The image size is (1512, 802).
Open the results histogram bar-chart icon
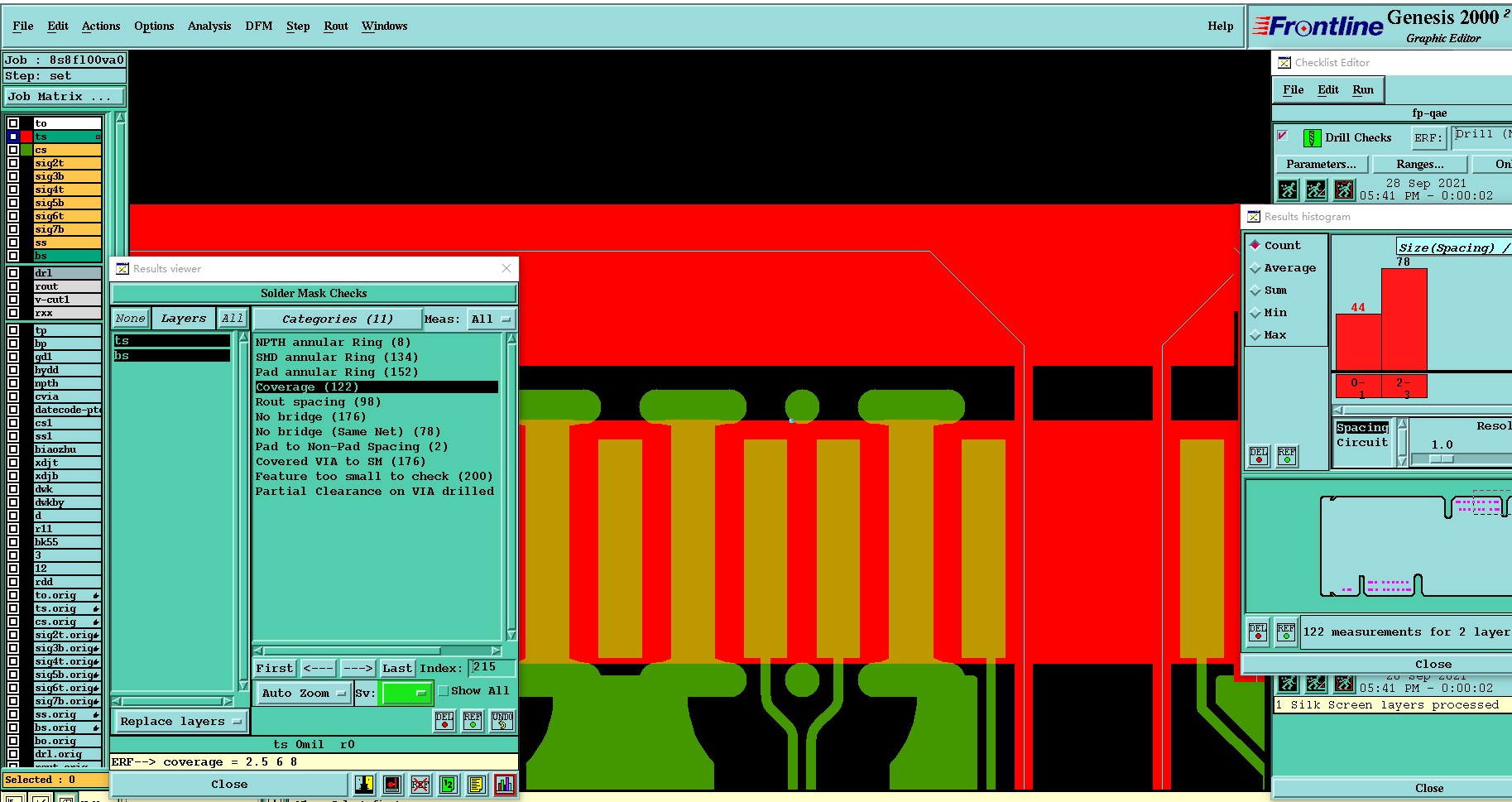[505, 784]
